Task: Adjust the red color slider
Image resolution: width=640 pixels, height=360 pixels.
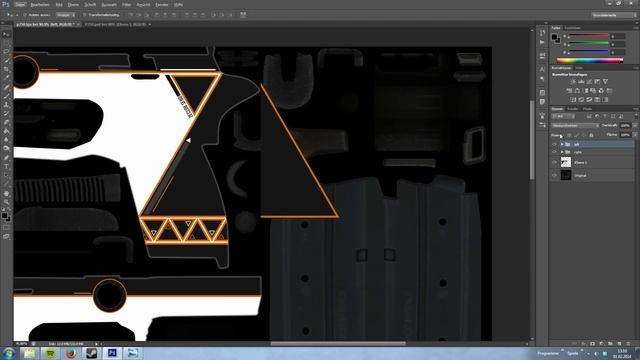Action: 588,36
